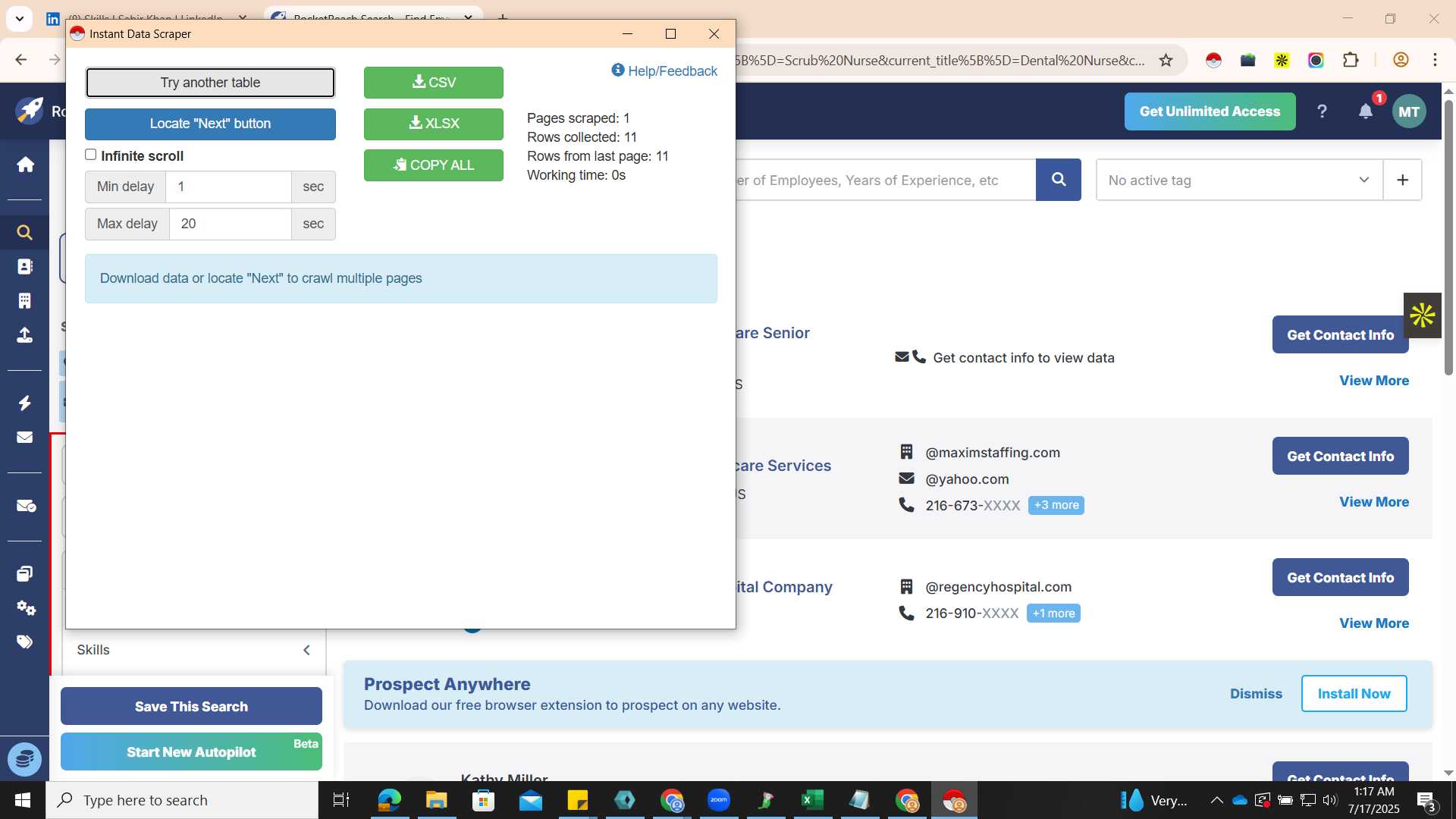1456x819 pixels.
Task: Click the +1 more phone badge
Action: click(1053, 613)
